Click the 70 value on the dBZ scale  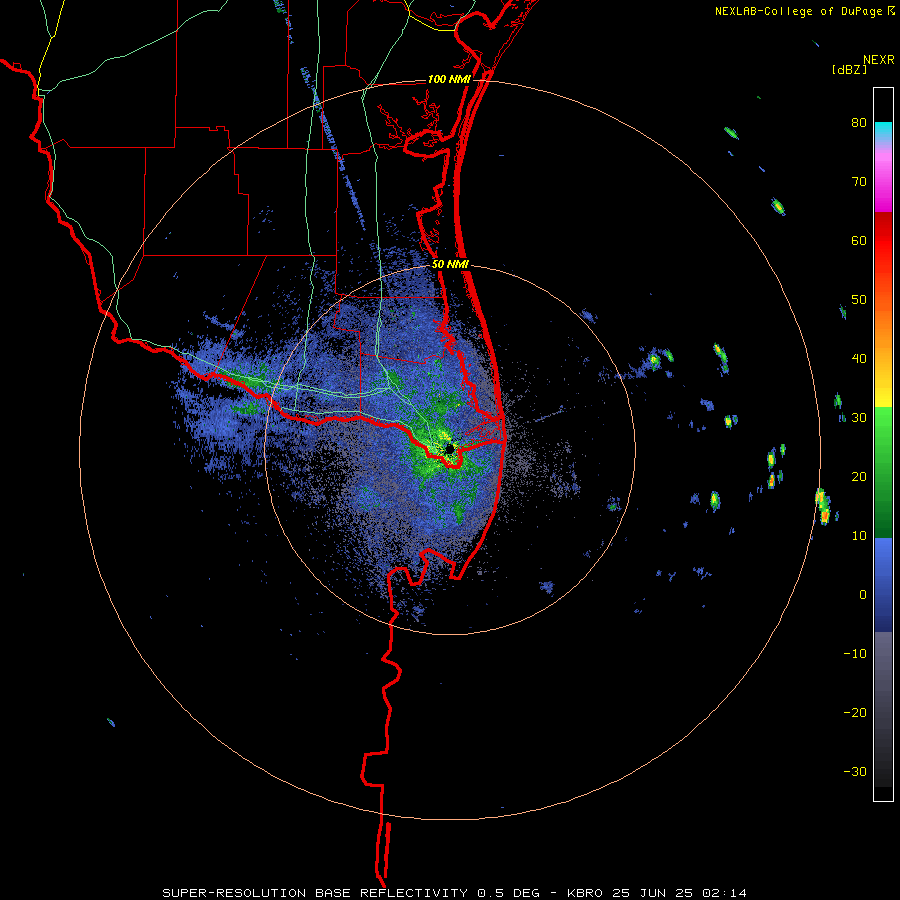[859, 182]
